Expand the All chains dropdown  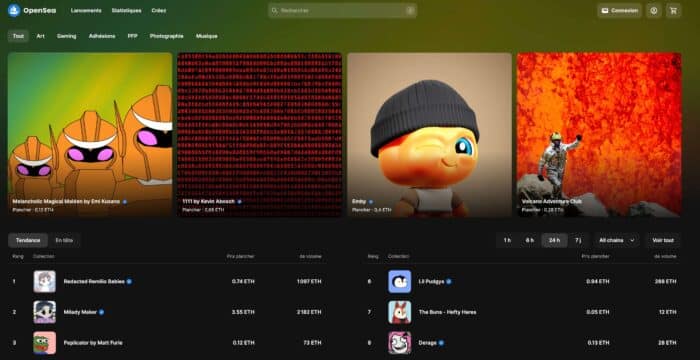coord(617,240)
